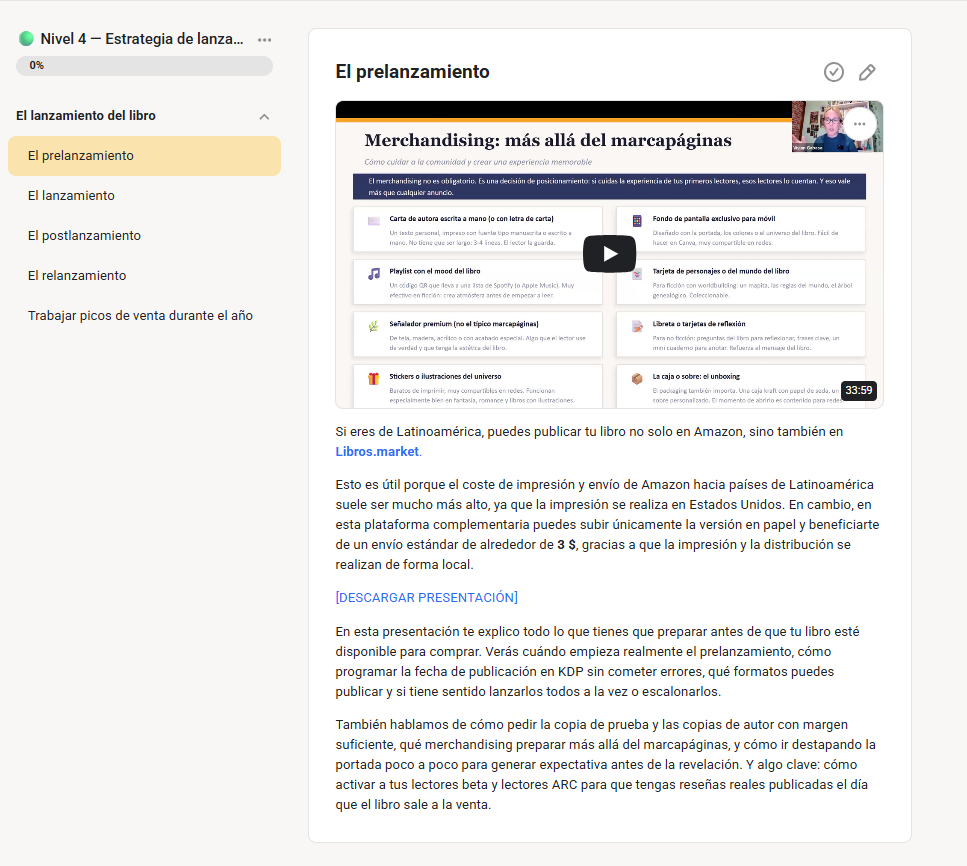Viewport: 967px width, 866px height.
Task: Mark lesson complete with the circle check icon
Action: [833, 72]
